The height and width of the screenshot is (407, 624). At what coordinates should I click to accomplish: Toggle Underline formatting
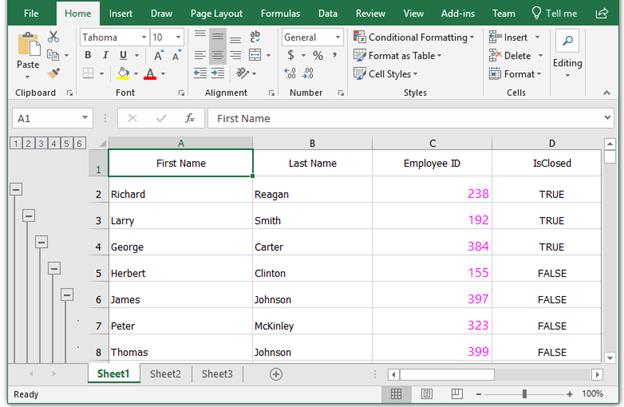(123, 55)
